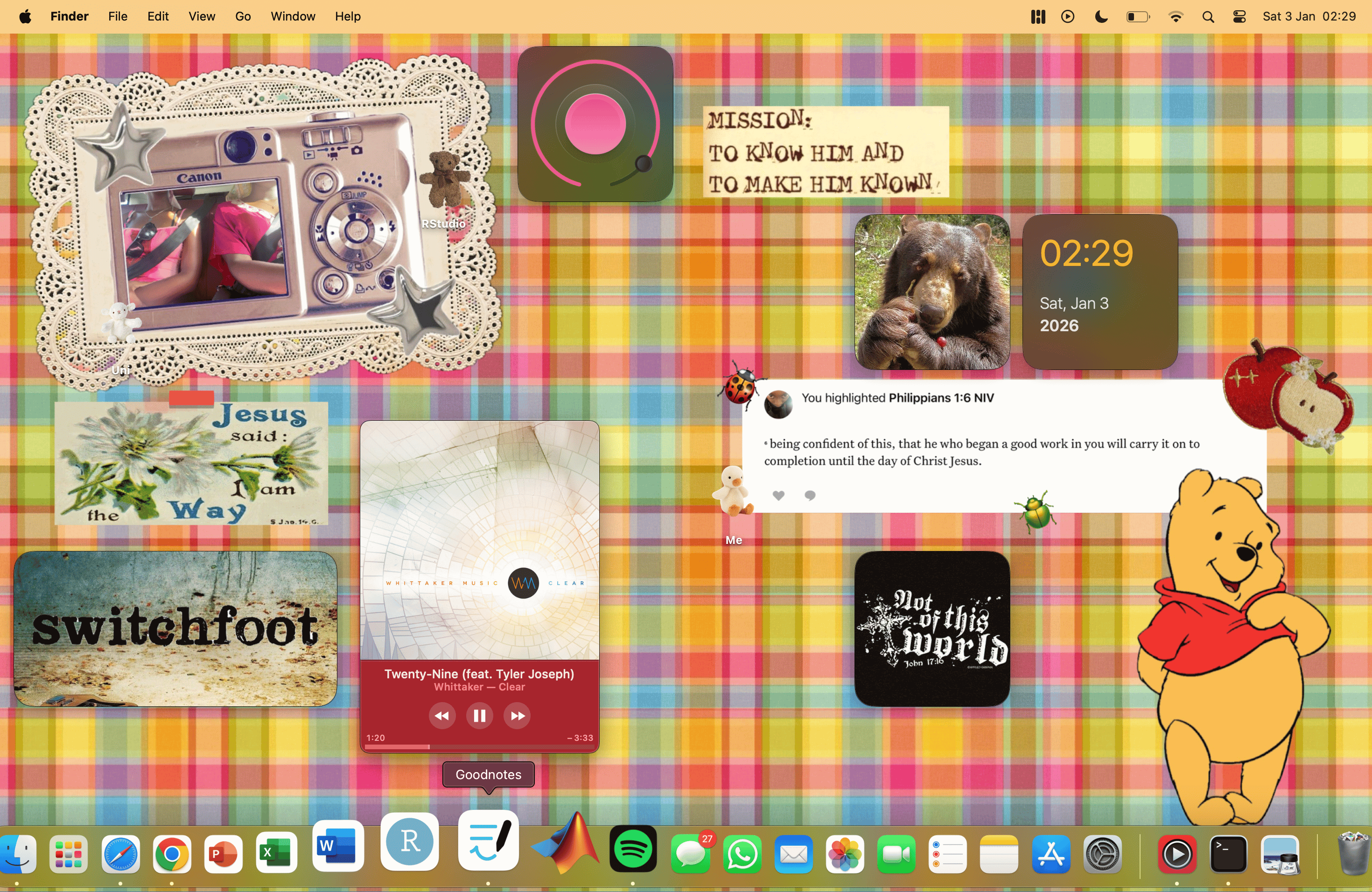This screenshot has height=892, width=1372.
Task: Pause the song in the music widget
Action: coord(479,716)
